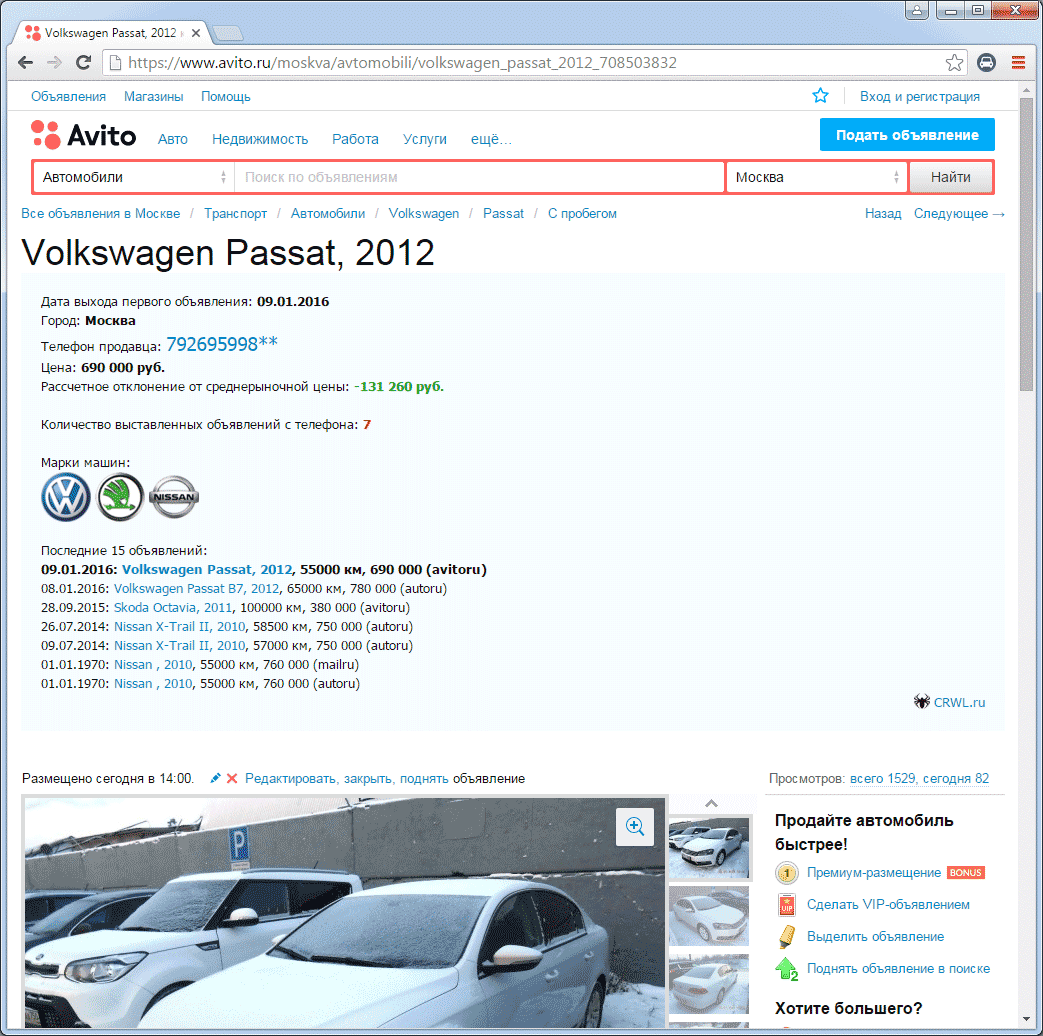Screen dimensions: 1043x1036
Task: Reload the page with the refresh icon
Action: point(84,63)
